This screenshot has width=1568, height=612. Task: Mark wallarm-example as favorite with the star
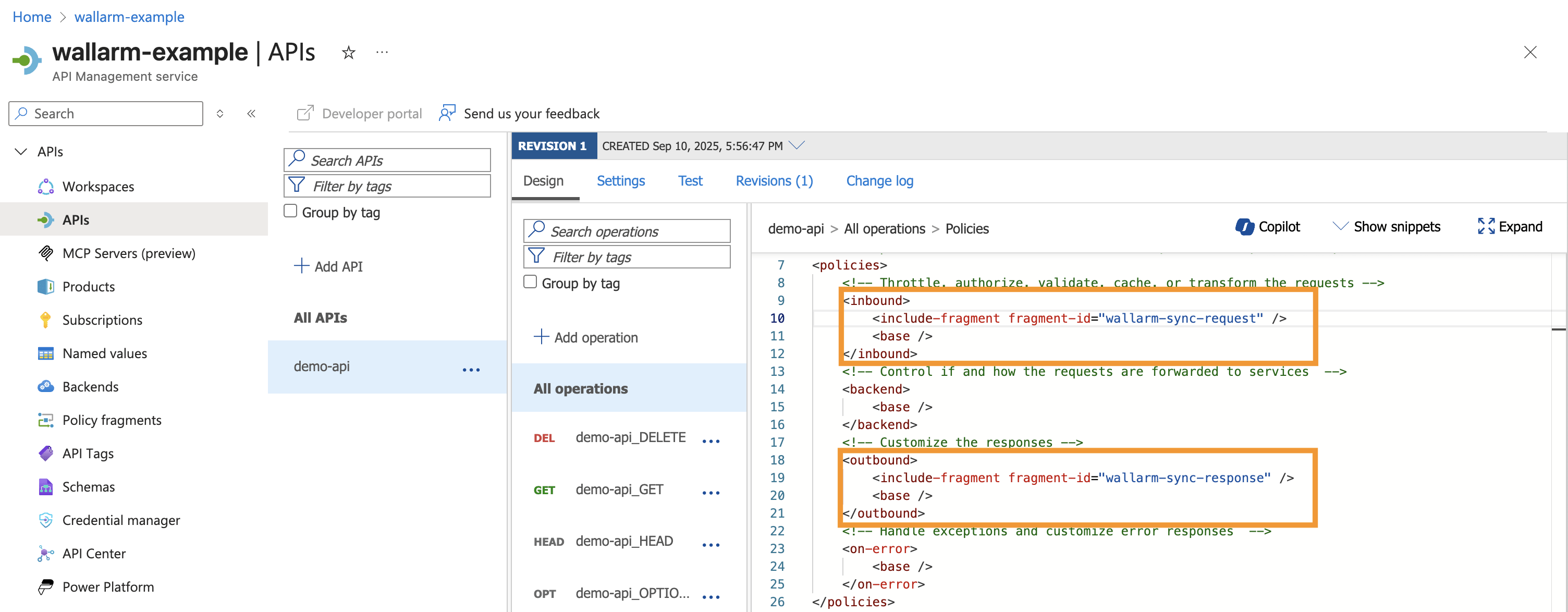(348, 52)
